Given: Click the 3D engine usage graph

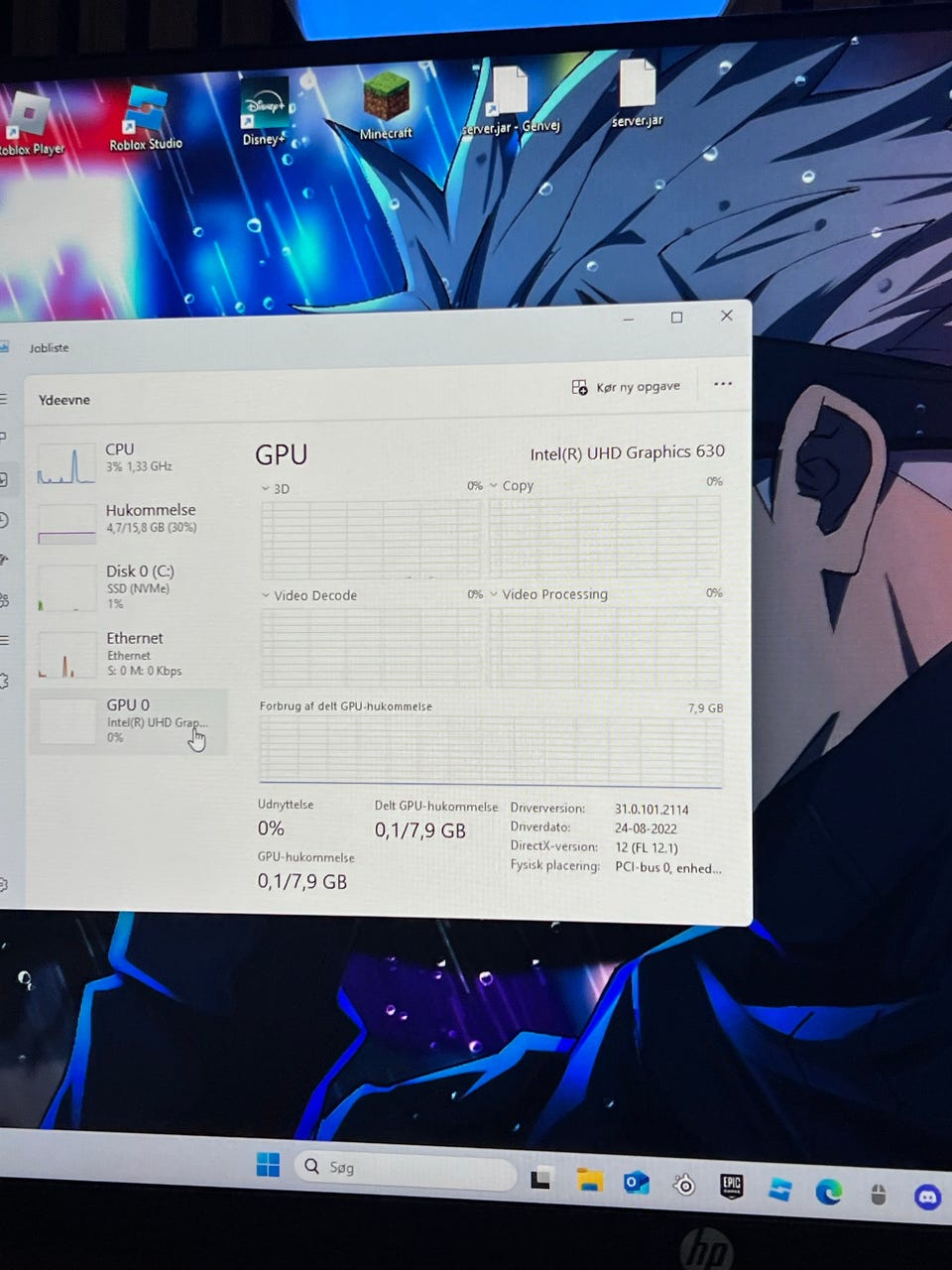Looking at the screenshot, I should (371, 539).
